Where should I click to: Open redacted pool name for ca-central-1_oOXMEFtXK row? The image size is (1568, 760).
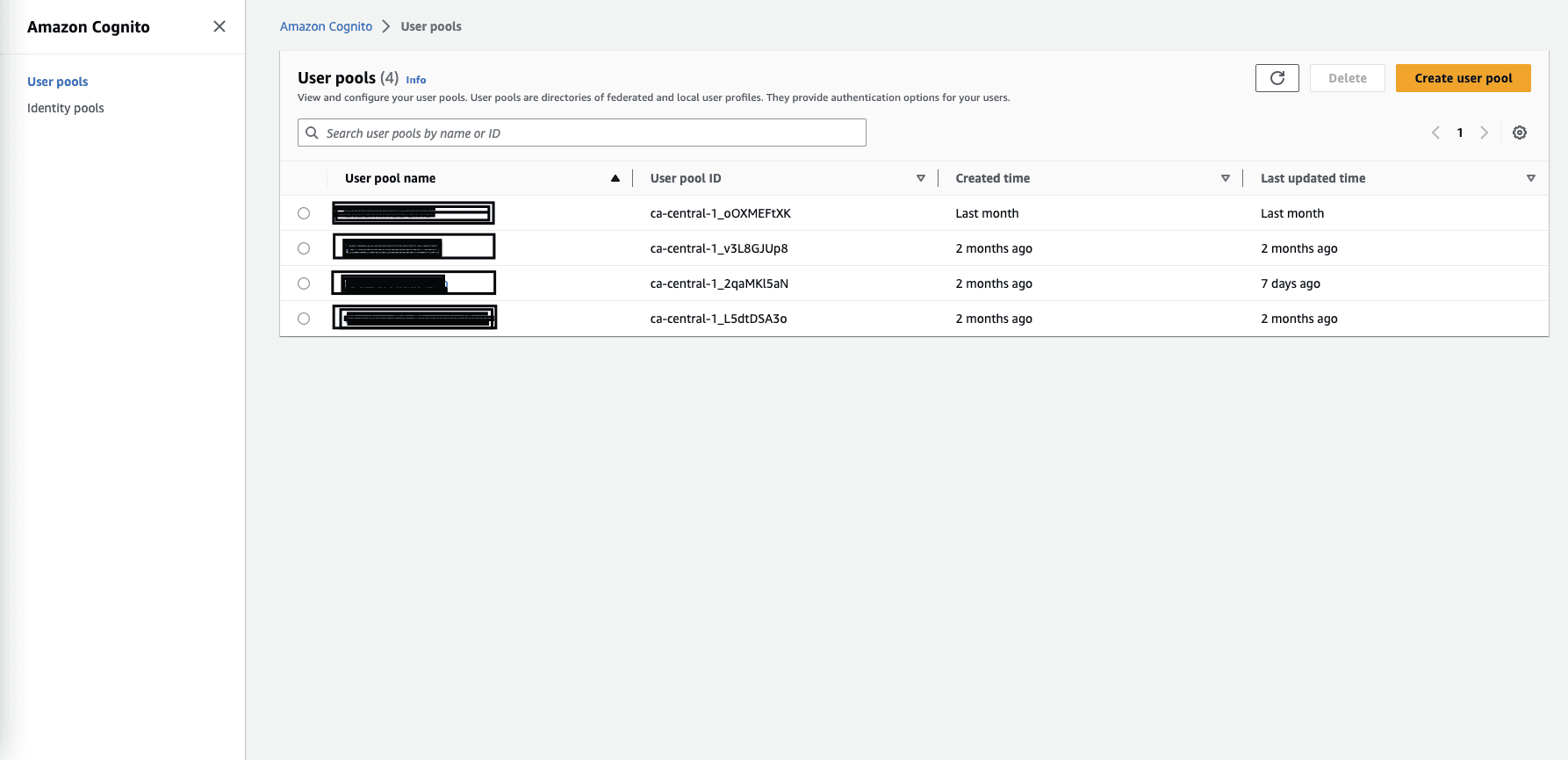click(x=414, y=213)
